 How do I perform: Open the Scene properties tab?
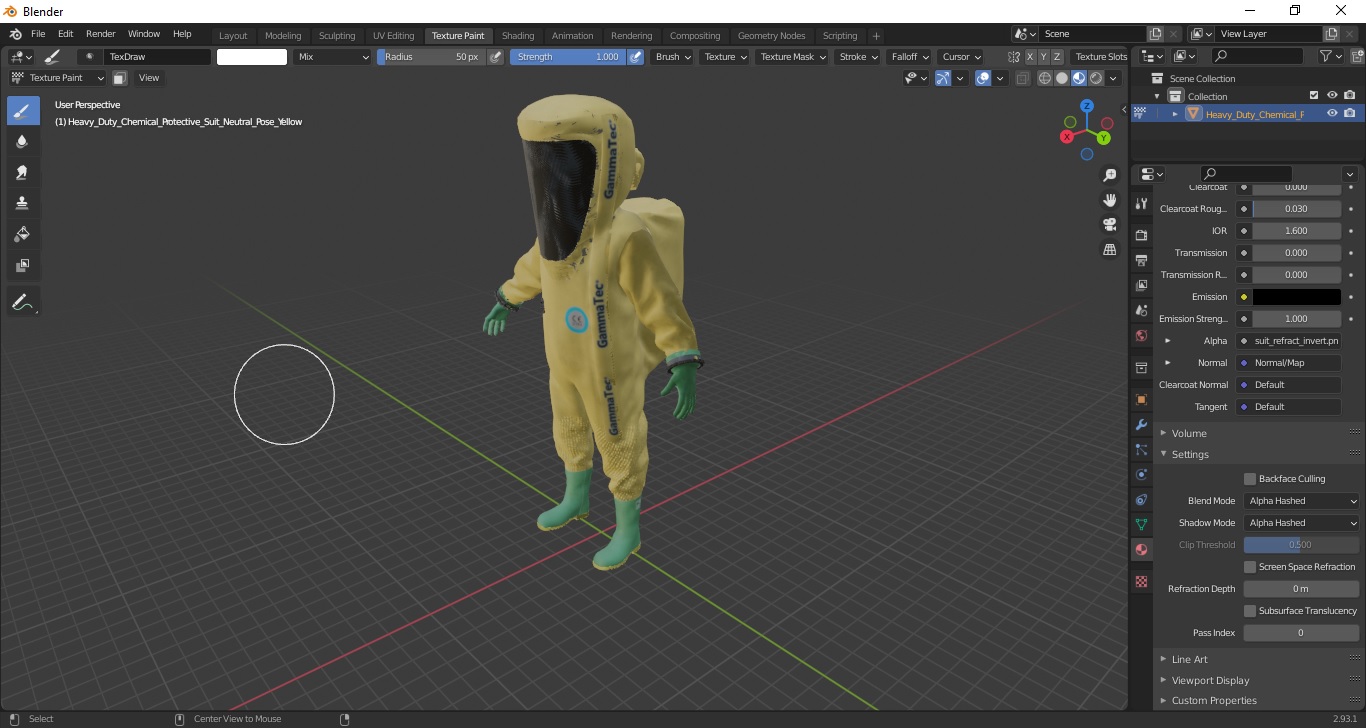click(1141, 310)
